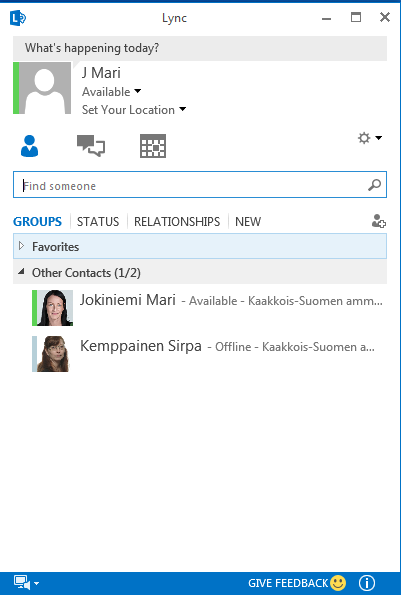Screen dimensions: 401x595
Task: Switch to the NEW tab
Action: click(248, 222)
